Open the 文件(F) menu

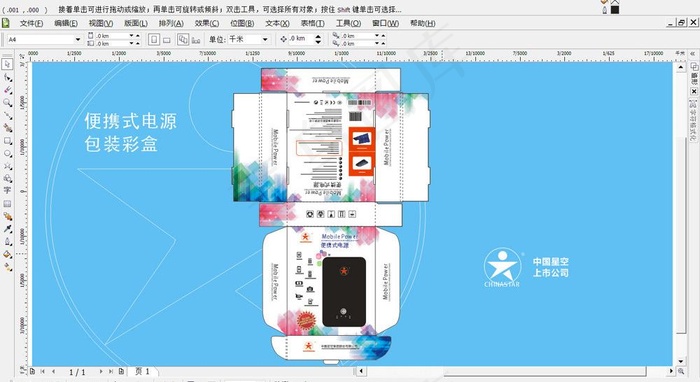click(31, 23)
